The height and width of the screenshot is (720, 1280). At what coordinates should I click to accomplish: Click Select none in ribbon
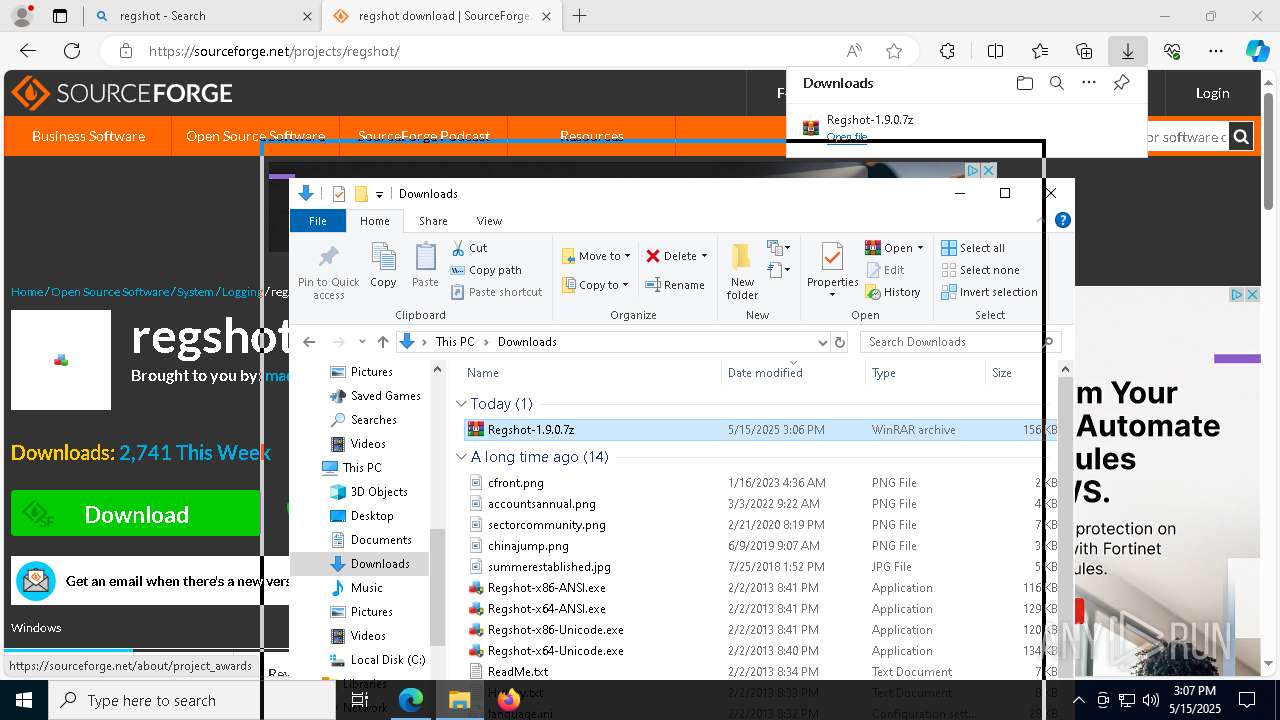[x=980, y=270]
